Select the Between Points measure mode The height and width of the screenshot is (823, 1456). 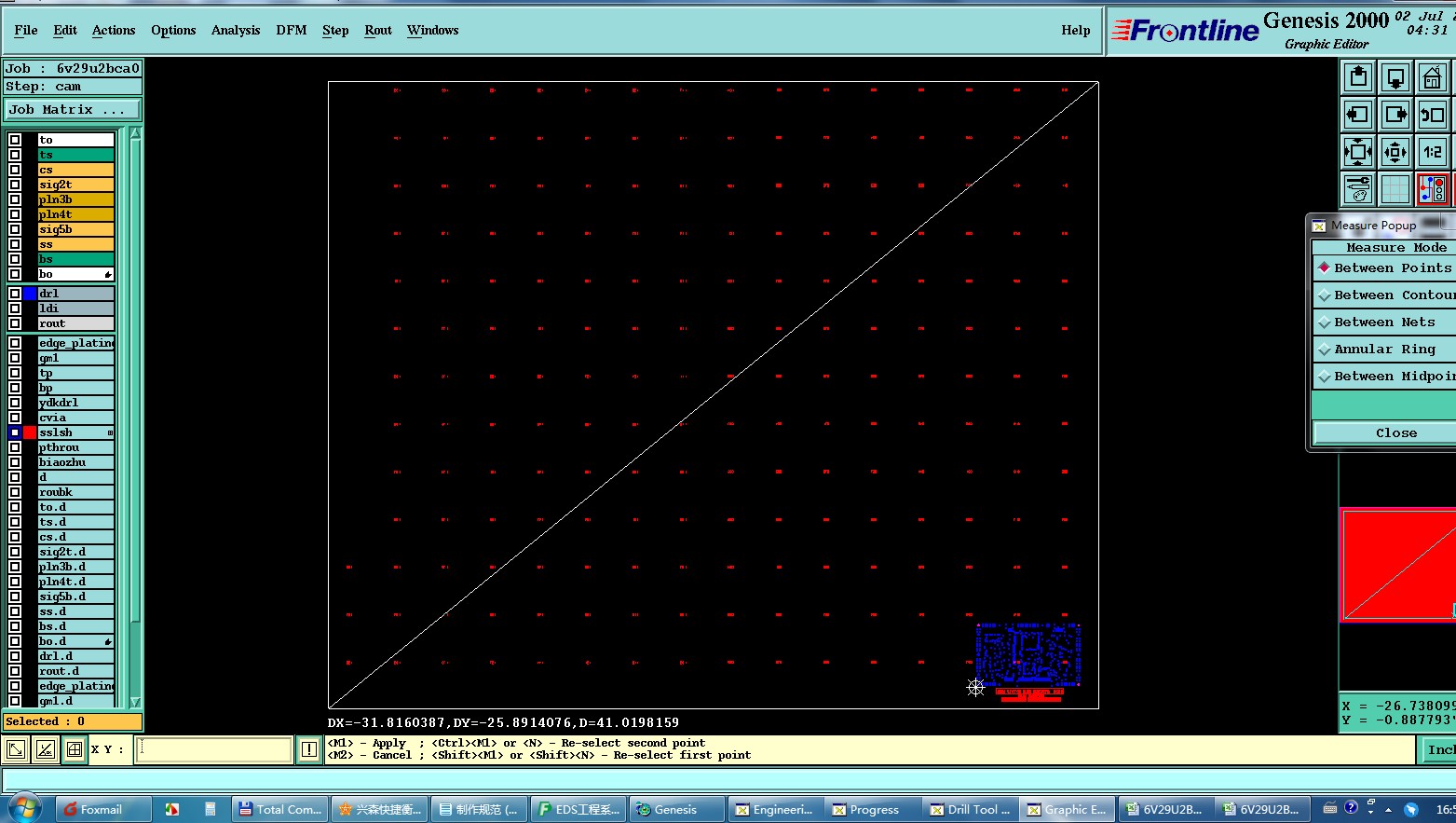[1383, 267]
